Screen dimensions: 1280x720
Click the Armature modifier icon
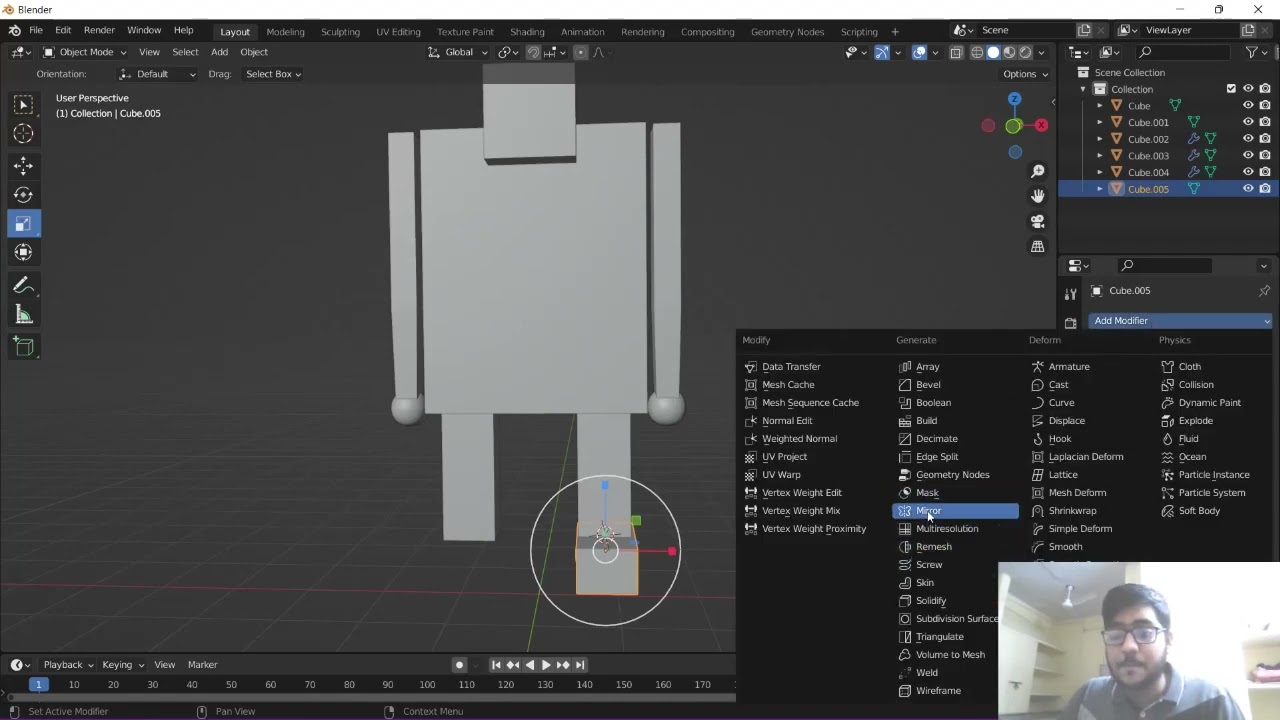click(x=1038, y=367)
